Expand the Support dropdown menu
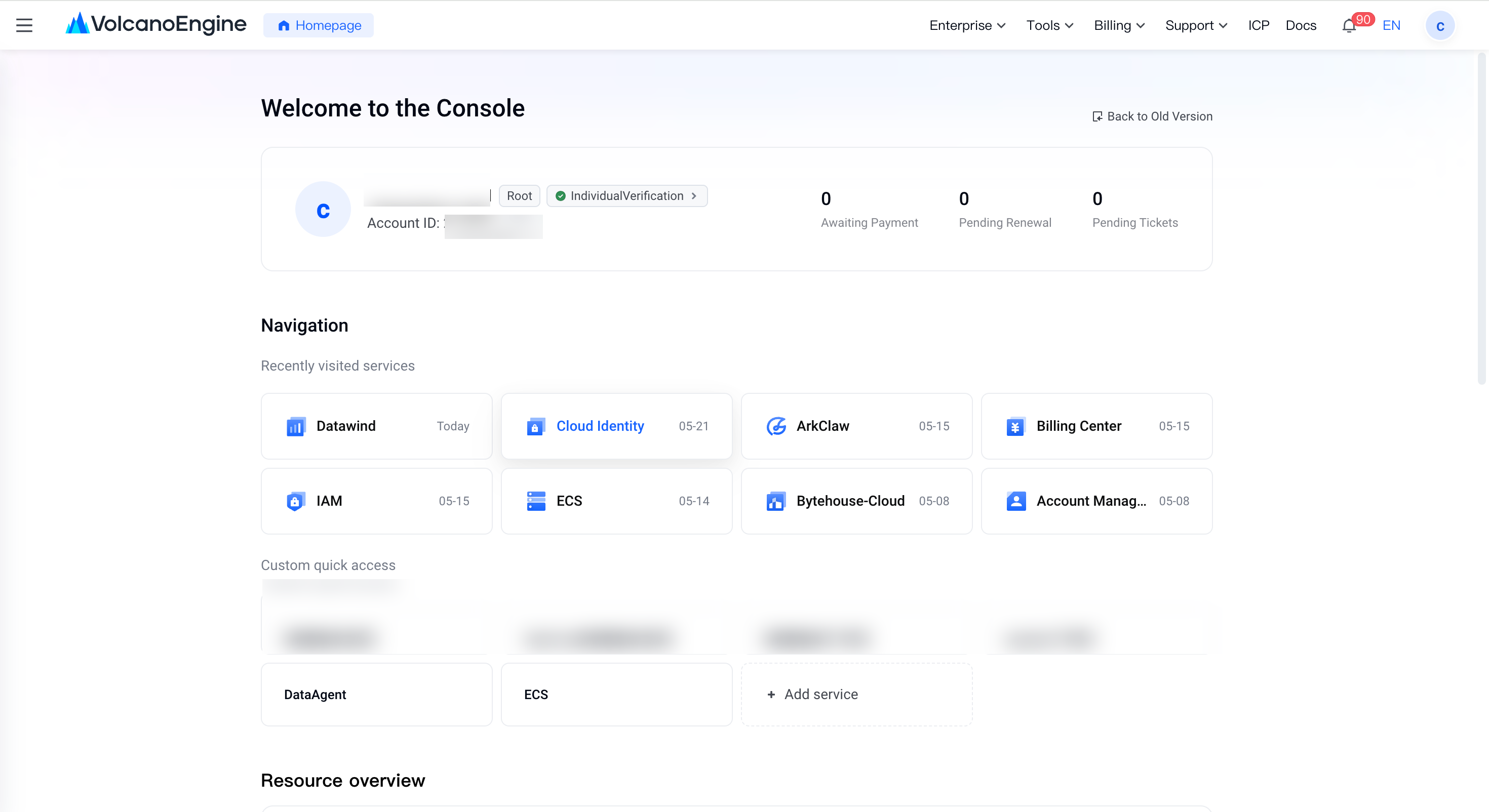 coord(1196,25)
